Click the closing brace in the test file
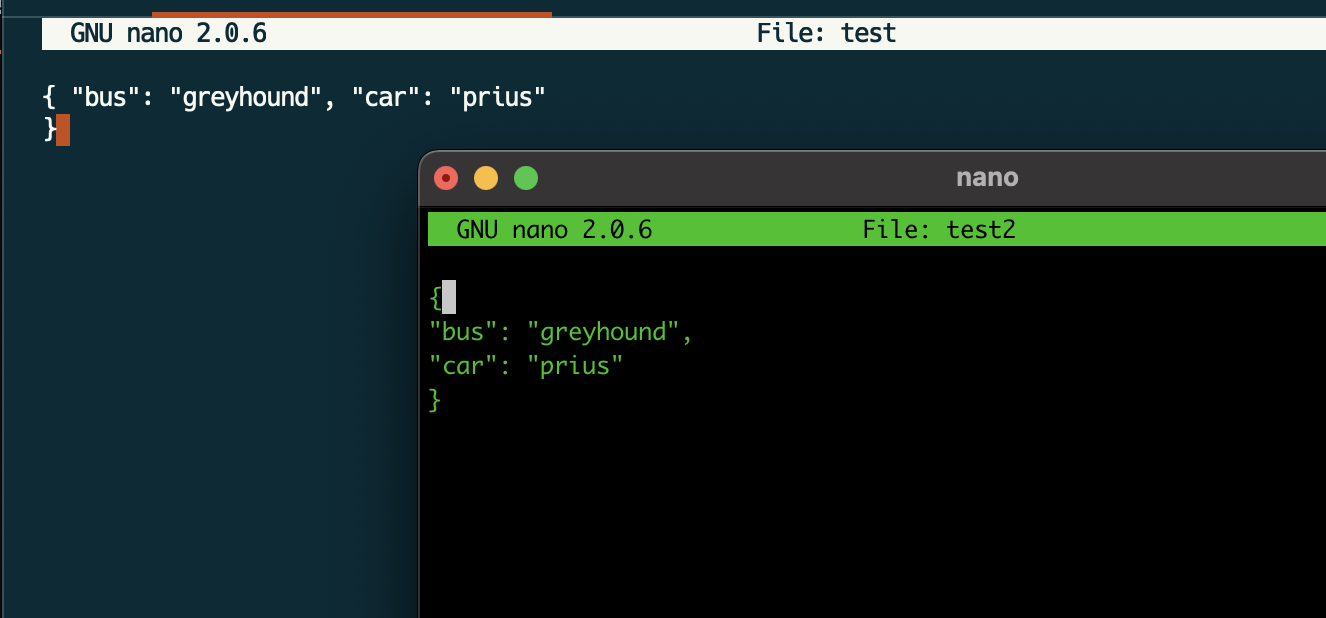 pyautogui.click(x=47, y=130)
